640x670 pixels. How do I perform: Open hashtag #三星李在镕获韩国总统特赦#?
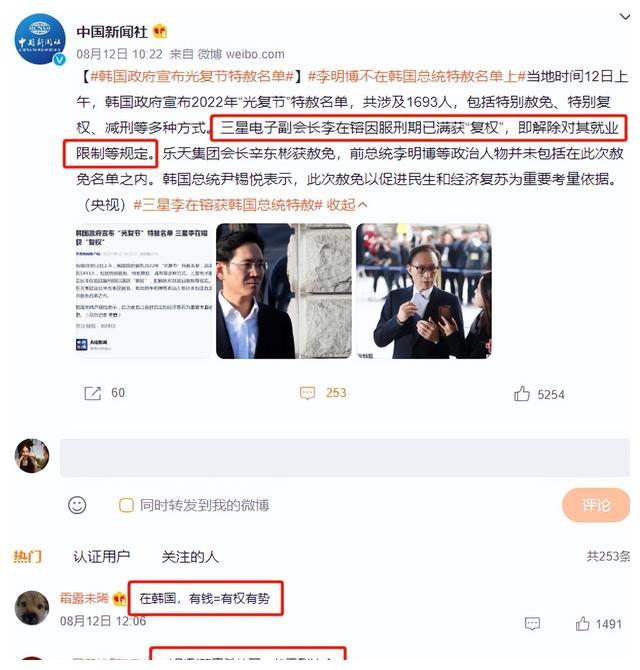tap(228, 205)
